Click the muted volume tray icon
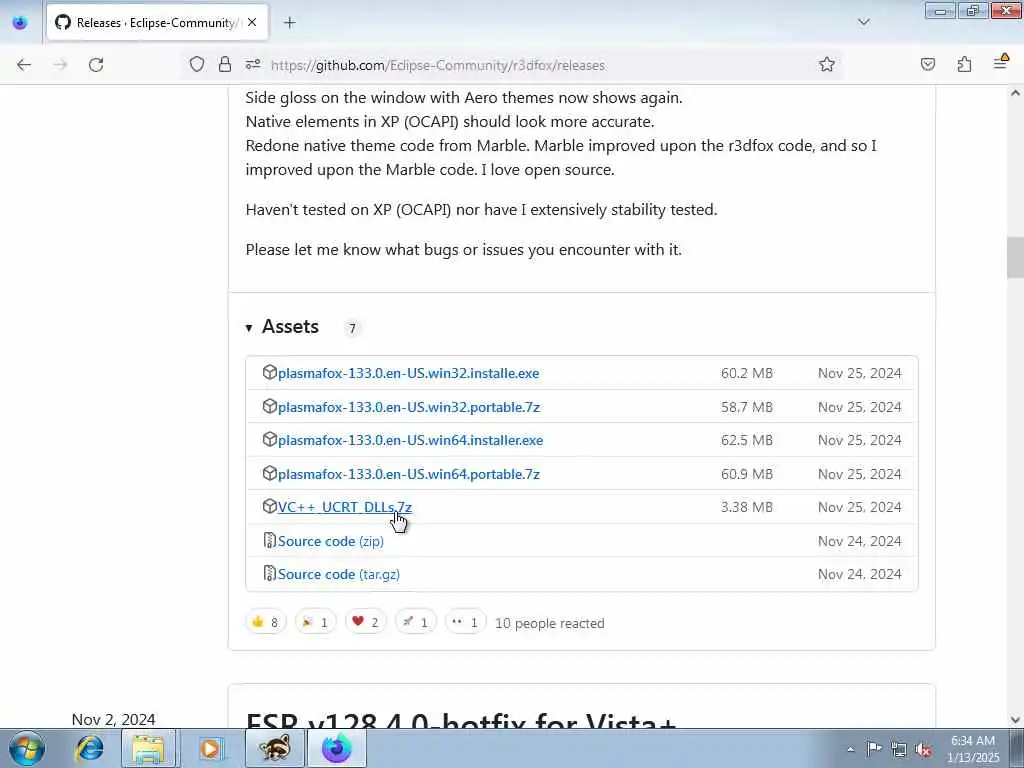This screenshot has height=768, width=1024. coord(923,750)
